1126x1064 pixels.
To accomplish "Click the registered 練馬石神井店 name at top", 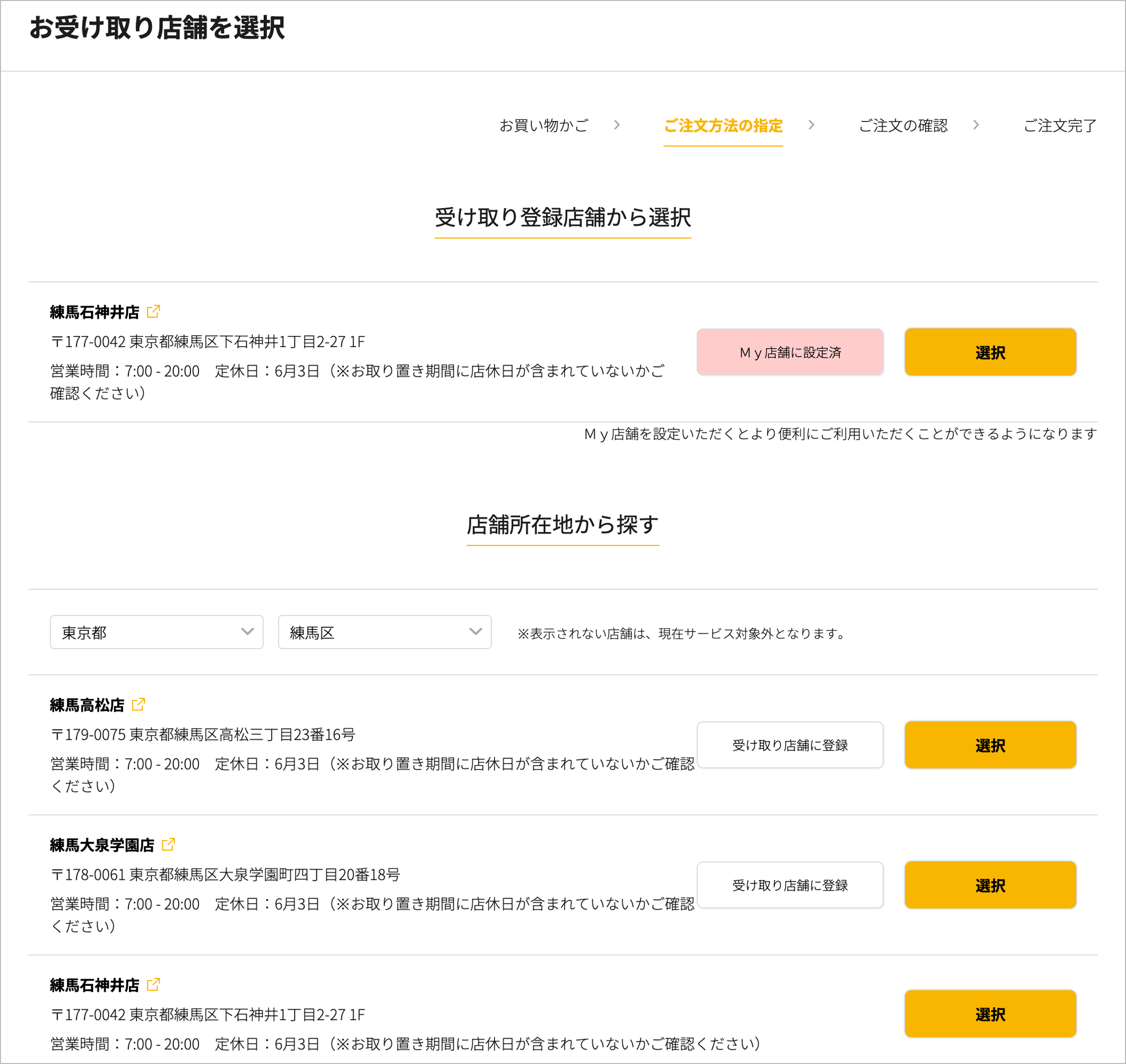I will (x=94, y=312).
